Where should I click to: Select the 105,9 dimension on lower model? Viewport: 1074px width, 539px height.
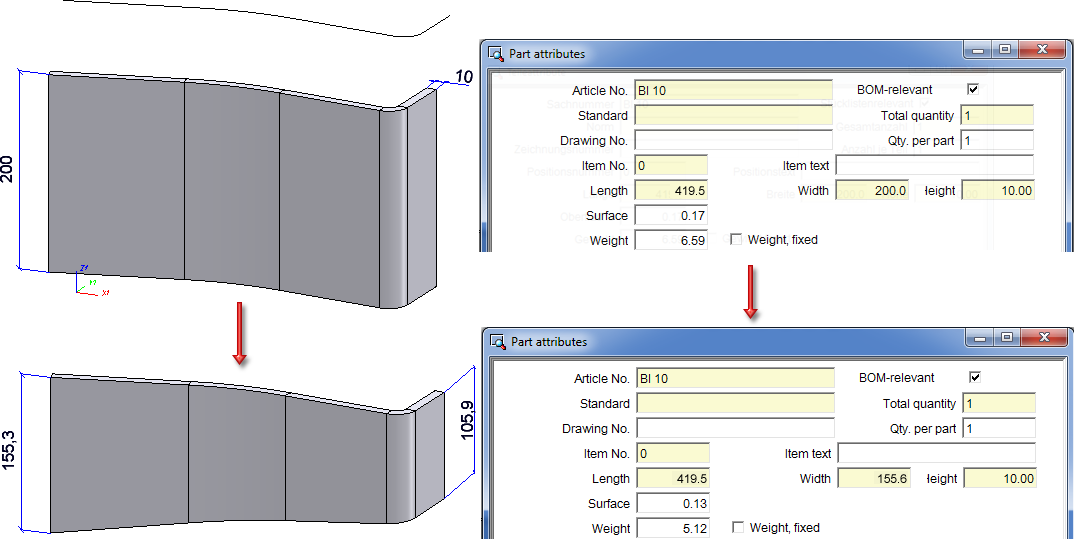[467, 419]
